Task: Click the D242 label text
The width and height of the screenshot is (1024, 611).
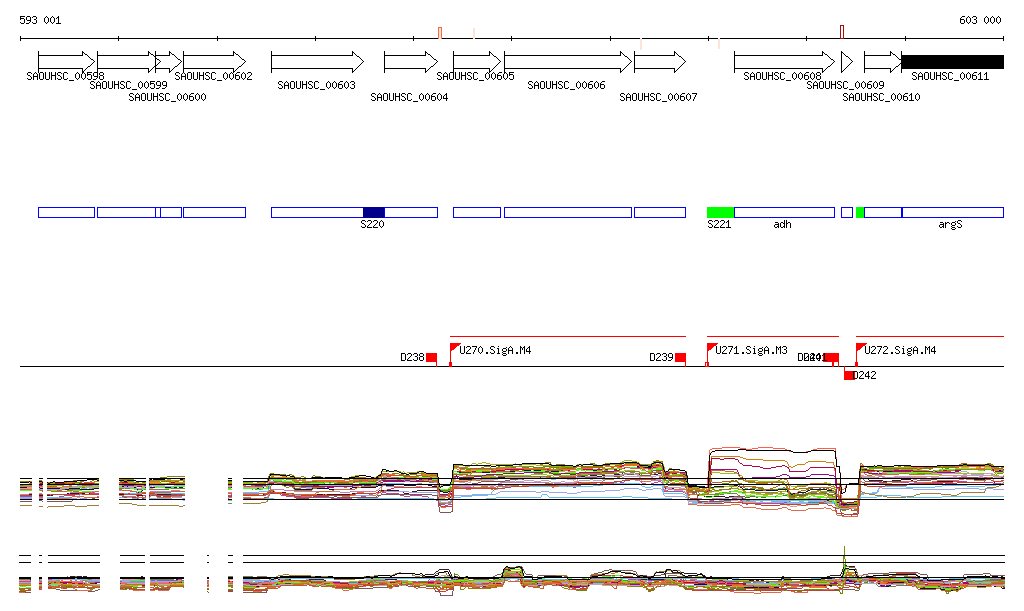Action: [865, 375]
